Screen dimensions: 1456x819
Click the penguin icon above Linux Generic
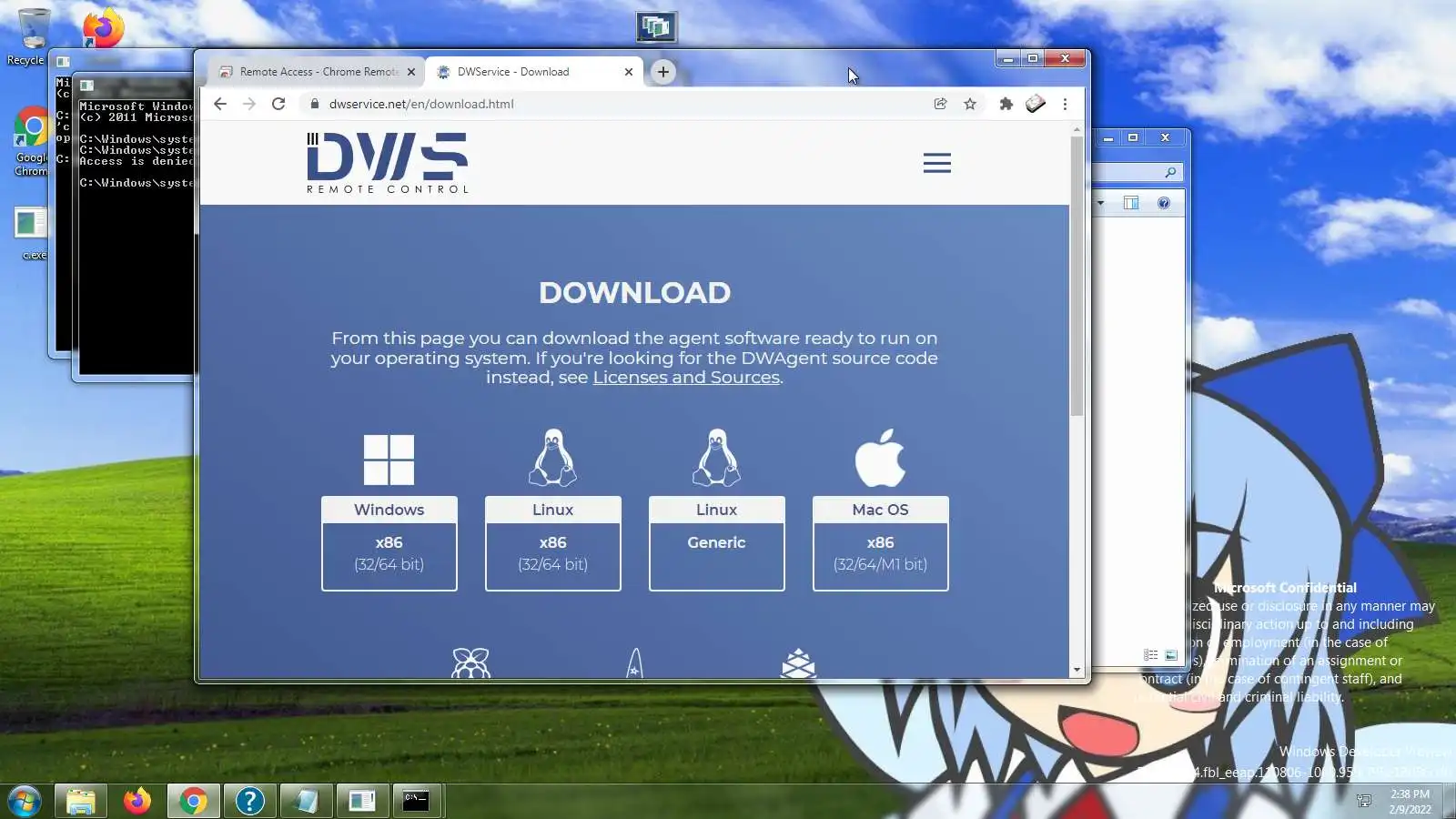[717, 458]
